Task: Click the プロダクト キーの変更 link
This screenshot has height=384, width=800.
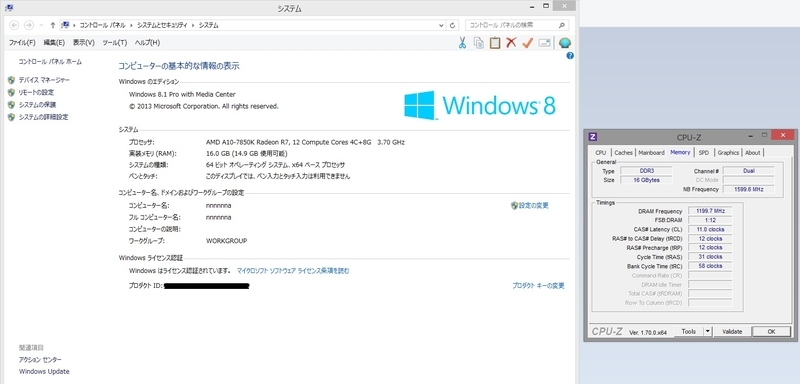Action: [x=538, y=286]
